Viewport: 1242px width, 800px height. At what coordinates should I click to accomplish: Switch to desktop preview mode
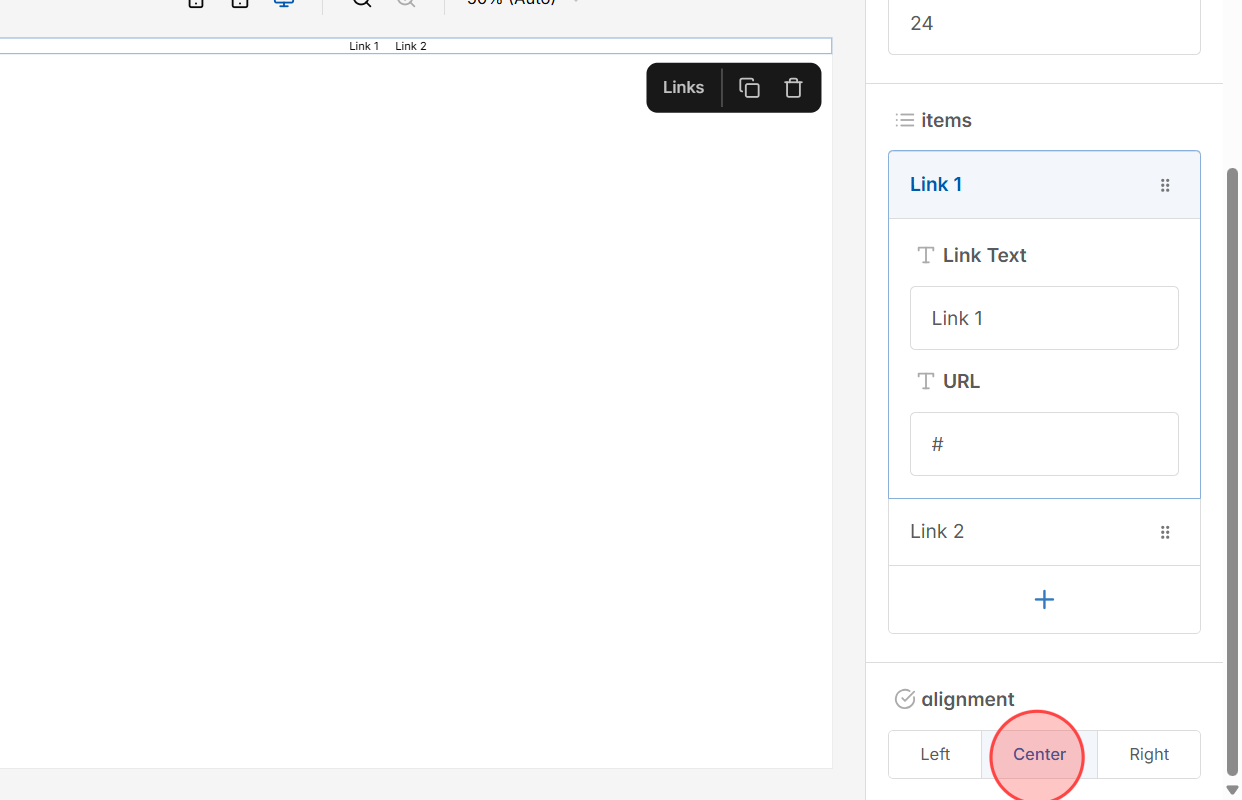(283, 4)
